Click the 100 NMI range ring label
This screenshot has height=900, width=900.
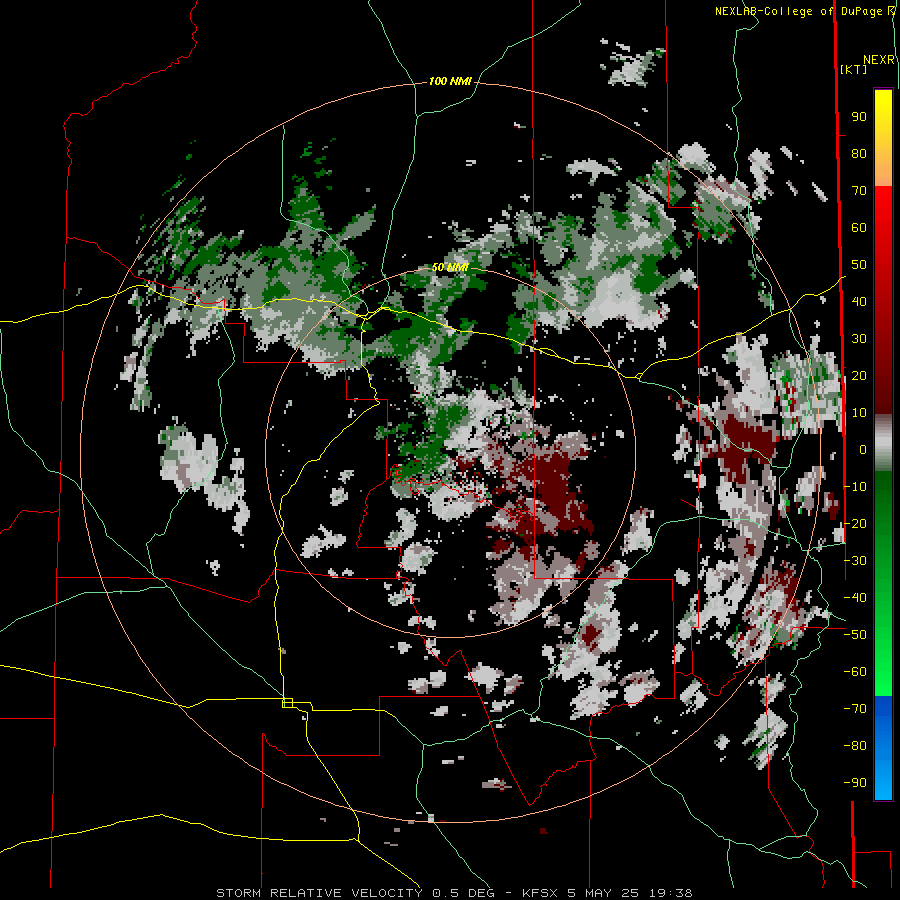[x=450, y=81]
